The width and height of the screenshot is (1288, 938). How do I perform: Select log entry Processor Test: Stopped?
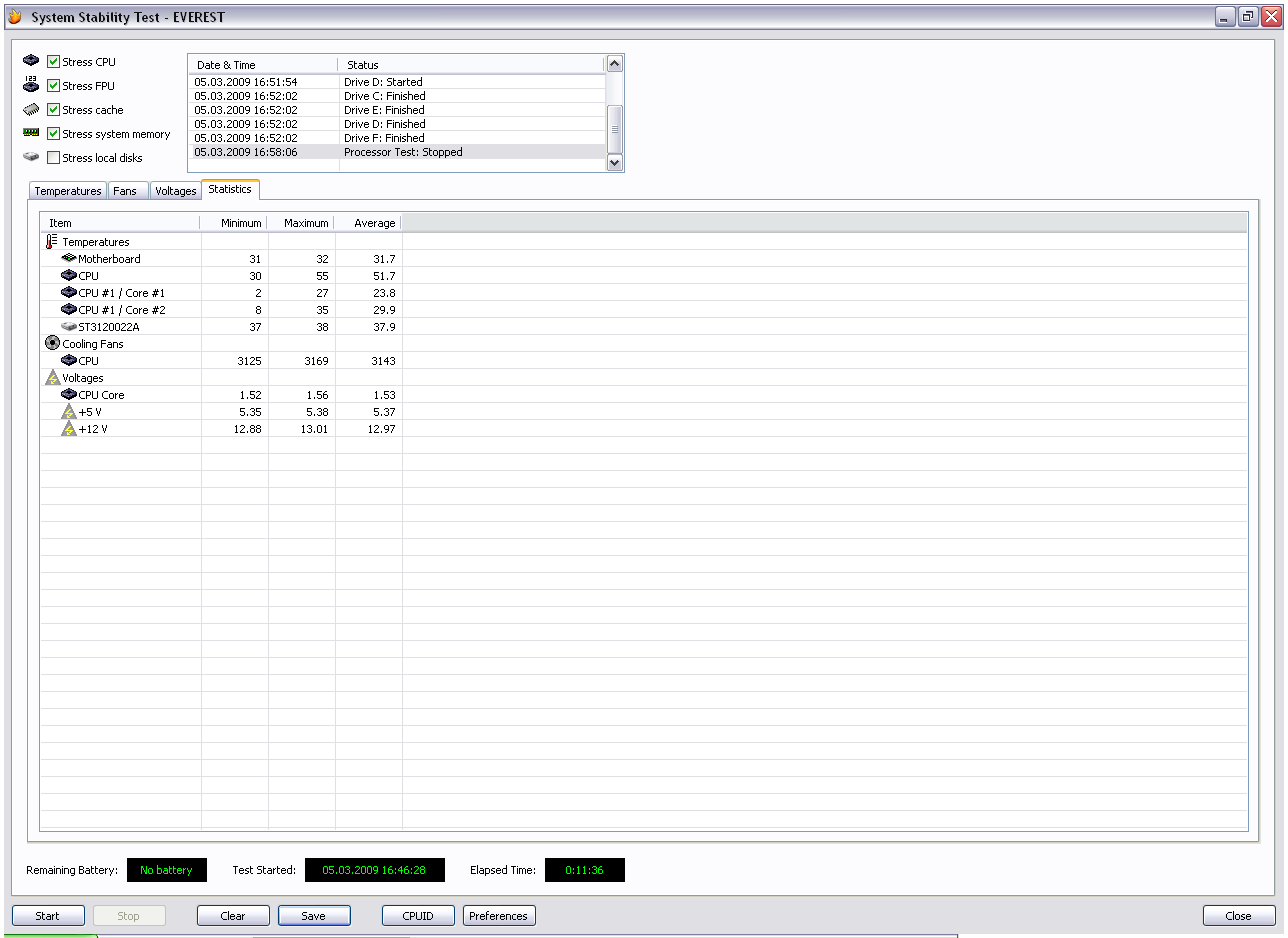pos(397,152)
